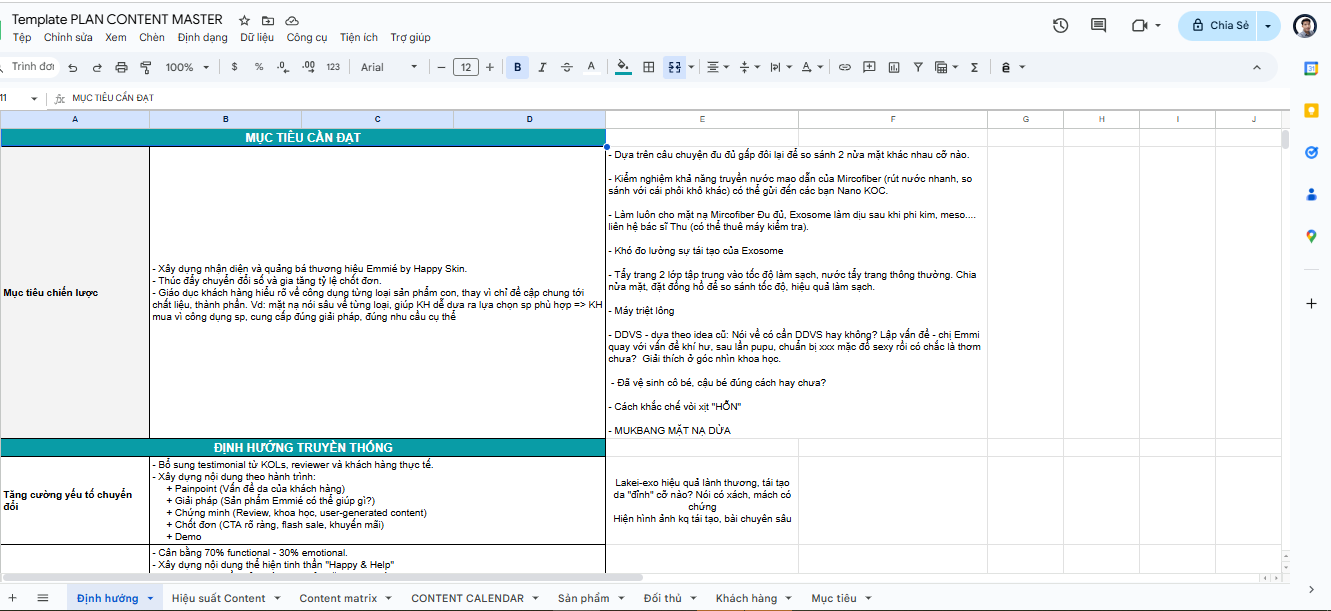Open horizontal align dropdown
The image size is (1331, 611).
718,67
